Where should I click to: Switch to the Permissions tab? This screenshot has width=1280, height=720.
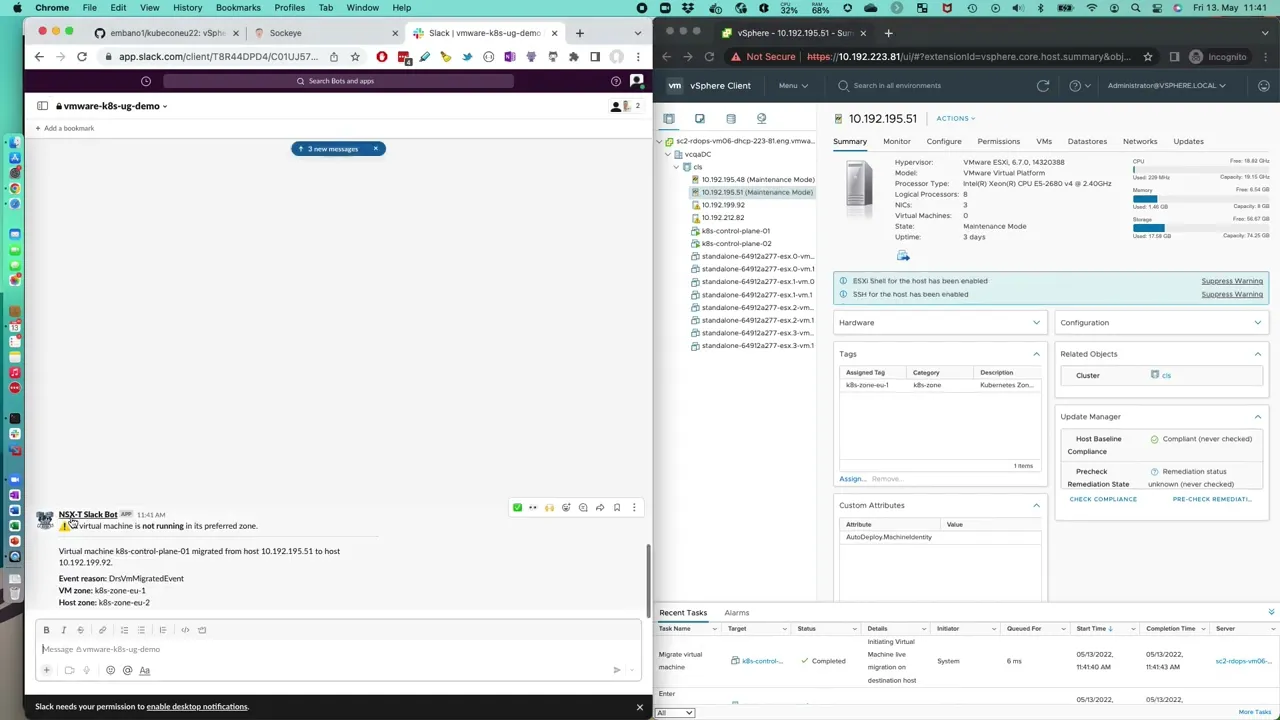pyautogui.click(x=998, y=142)
